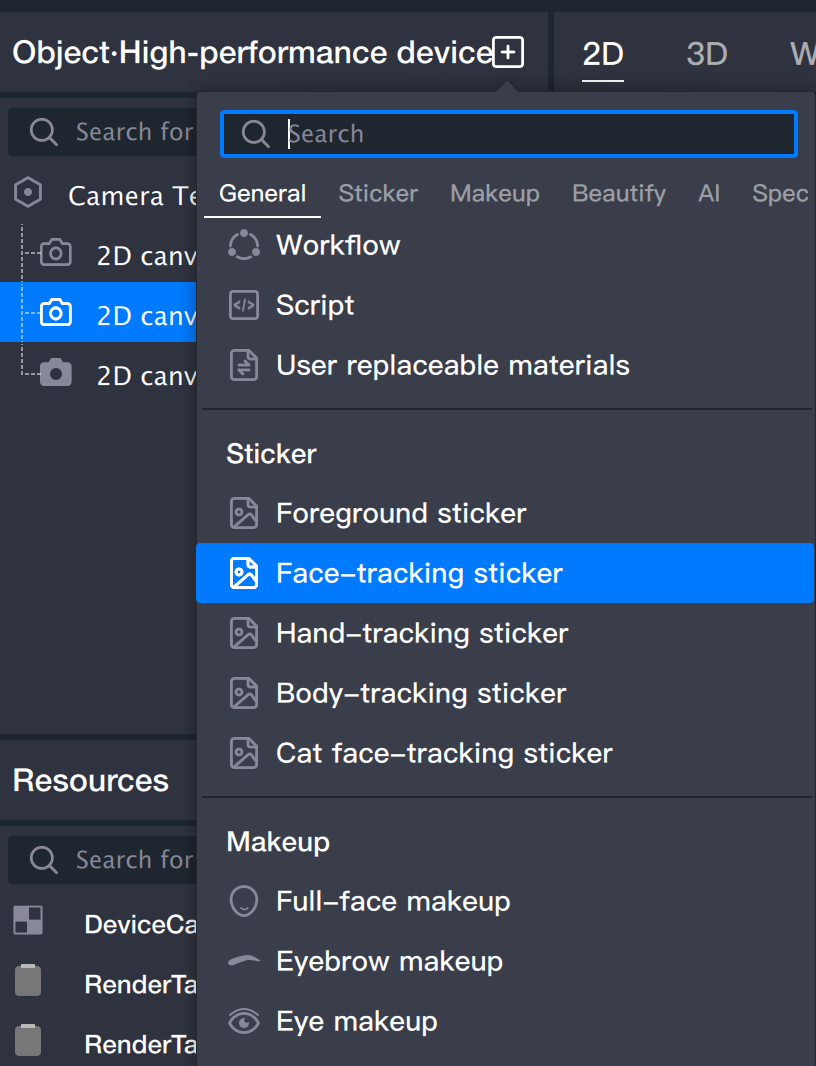Click the Eye makeup eye icon
Viewport: 816px width, 1066px height.
(244, 1021)
